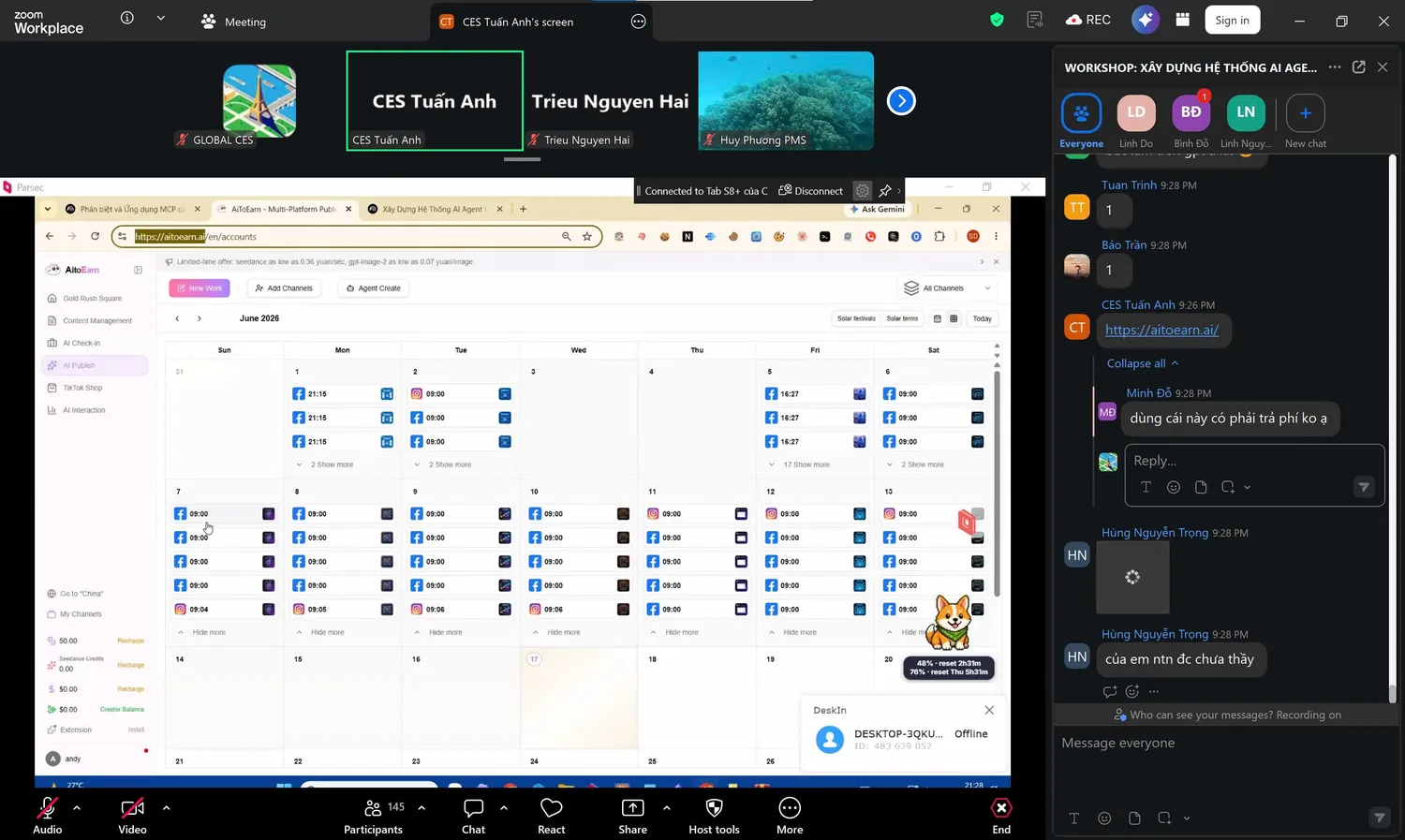Attach a file in the Reply box

click(x=1201, y=487)
